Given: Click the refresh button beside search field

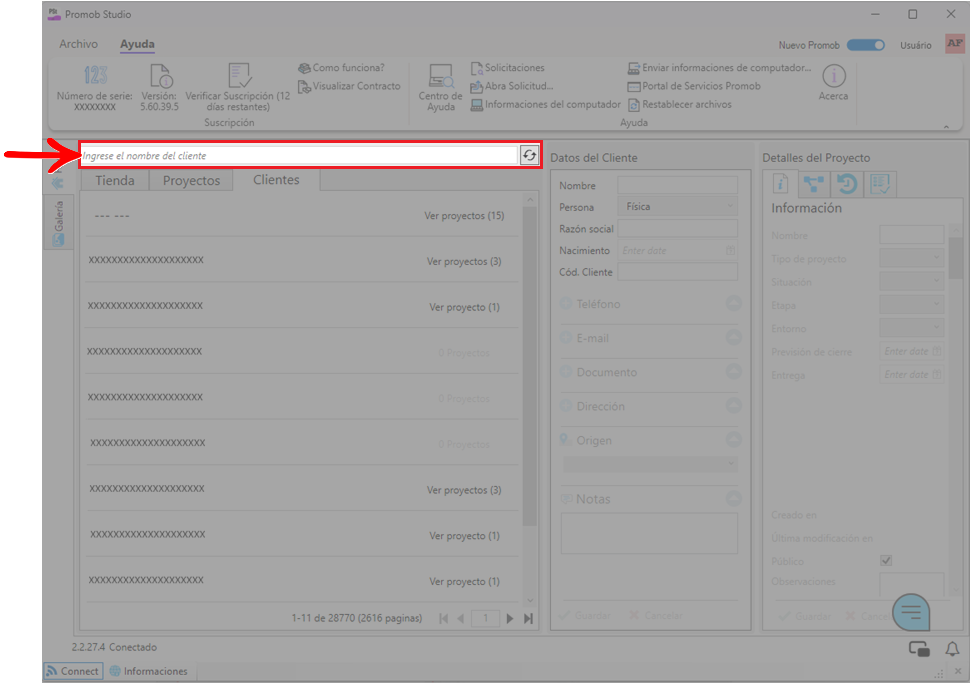Looking at the screenshot, I should coord(529,155).
